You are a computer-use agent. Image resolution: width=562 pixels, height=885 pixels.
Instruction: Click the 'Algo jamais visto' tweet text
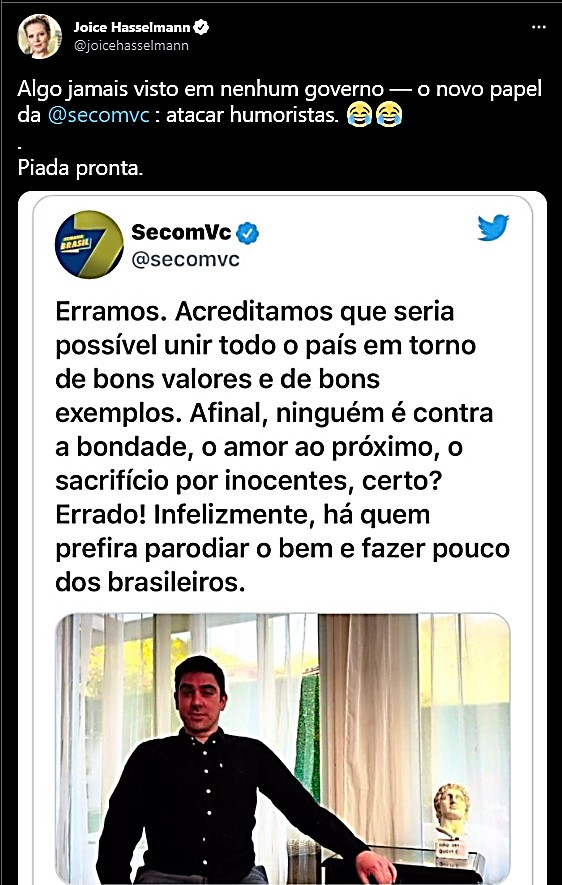pos(280,102)
